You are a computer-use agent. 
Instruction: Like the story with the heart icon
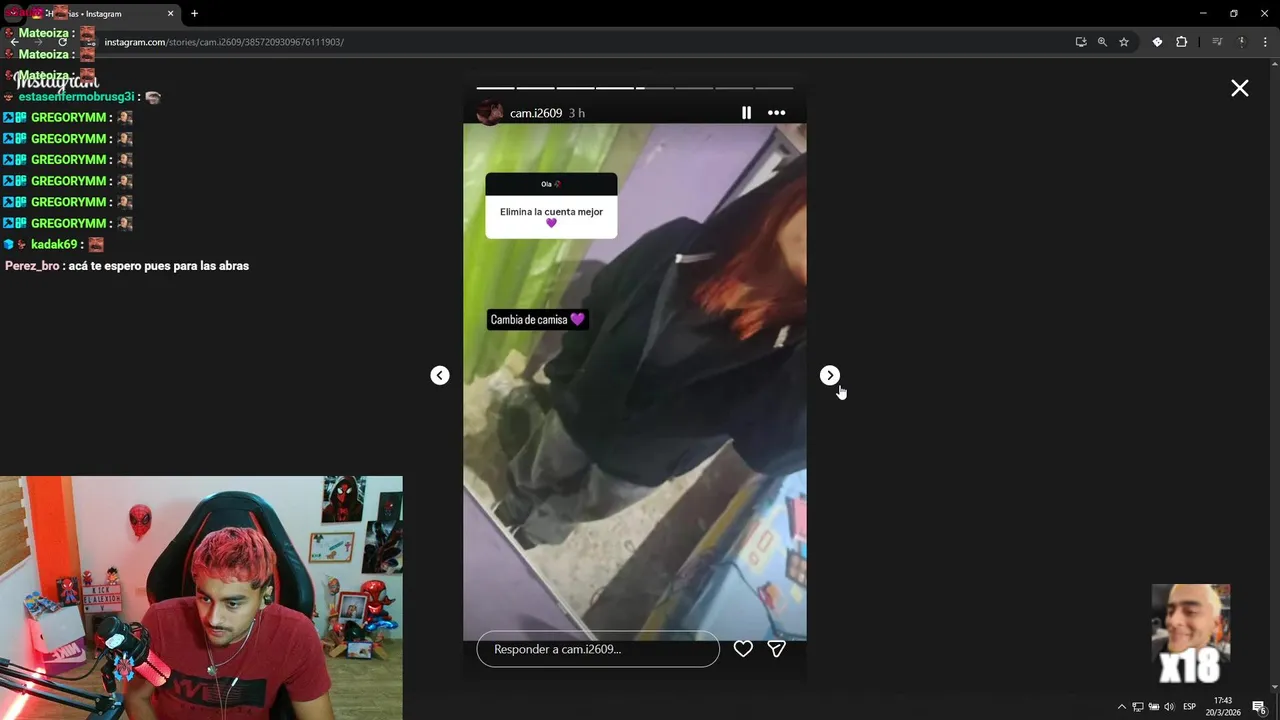click(x=743, y=649)
